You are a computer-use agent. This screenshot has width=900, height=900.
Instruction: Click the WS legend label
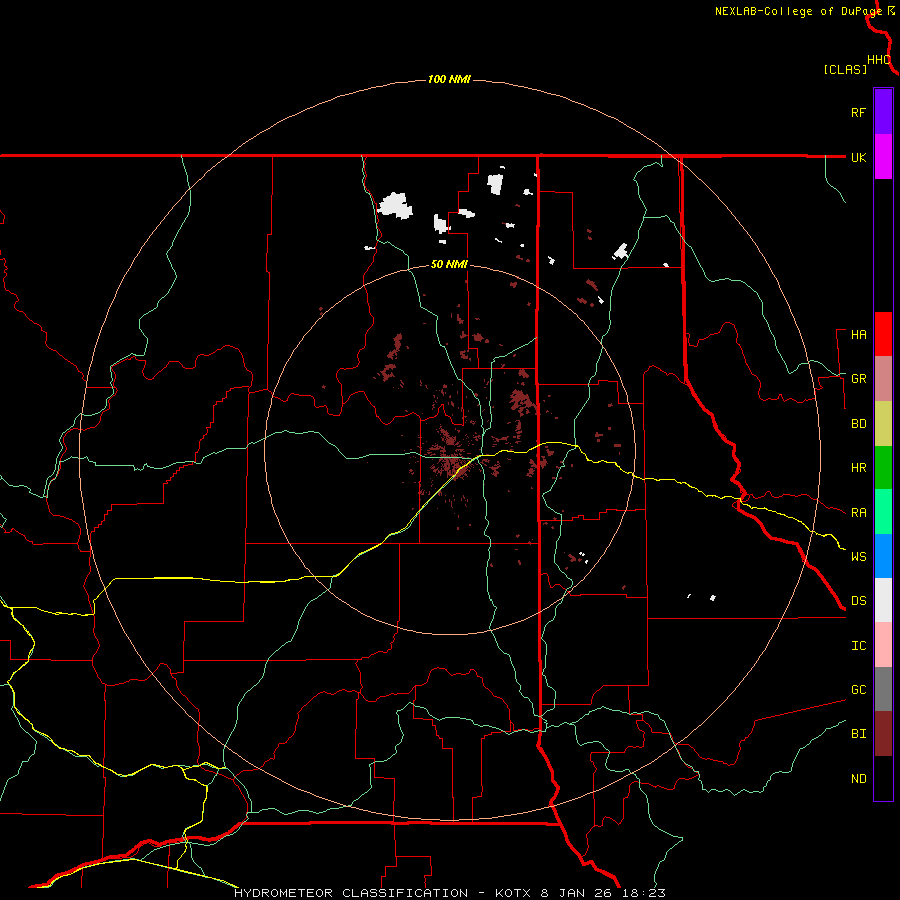pyautogui.click(x=858, y=557)
